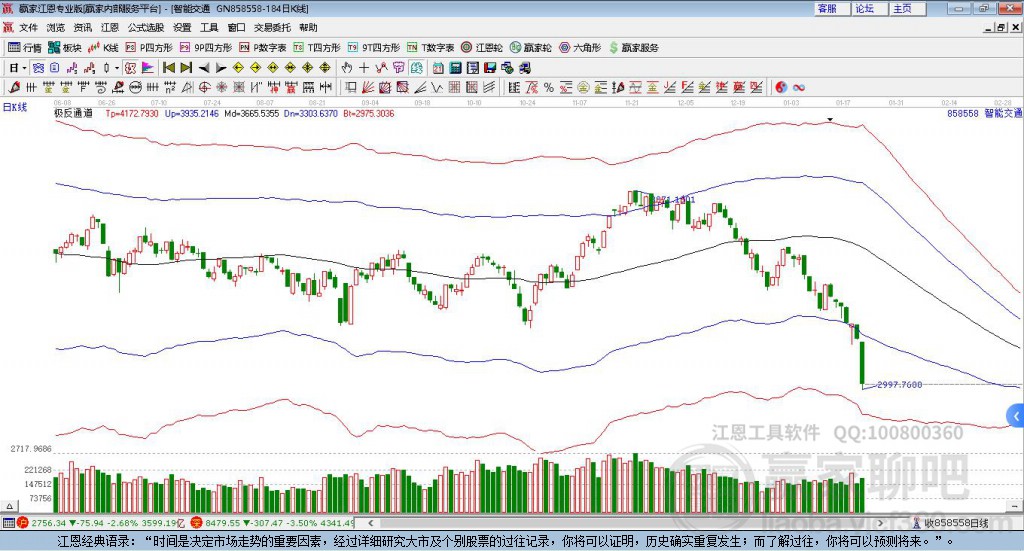Select the n² square number tool
Image resolution: width=1024 pixels, height=551 pixels.
(x=170, y=87)
